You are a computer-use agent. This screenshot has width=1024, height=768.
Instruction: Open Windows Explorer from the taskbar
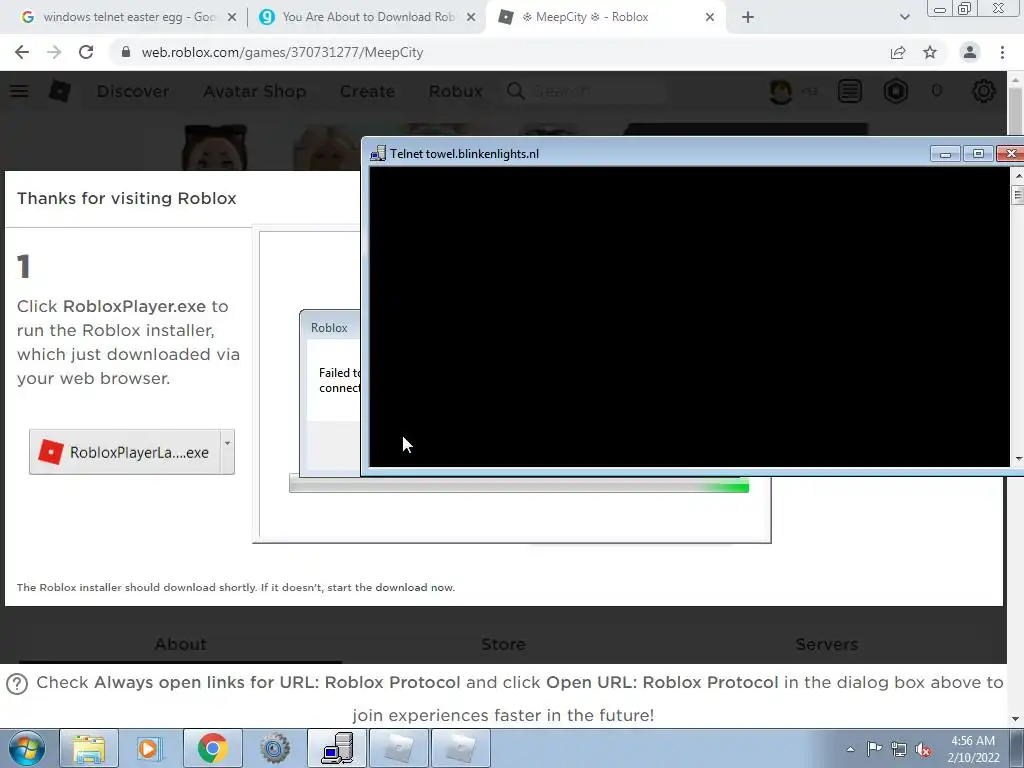[89, 748]
